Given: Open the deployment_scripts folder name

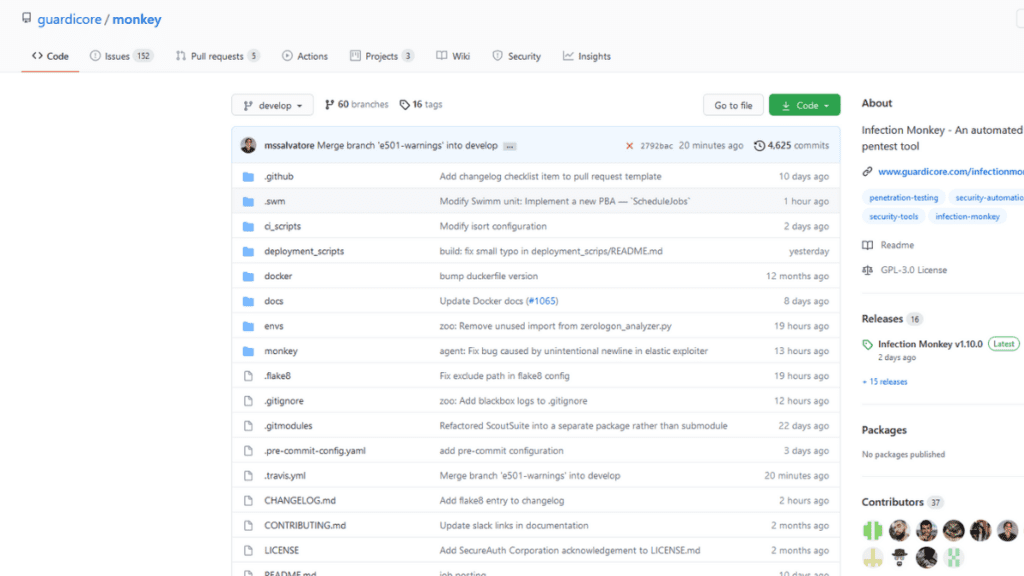Looking at the screenshot, I should 304,251.
